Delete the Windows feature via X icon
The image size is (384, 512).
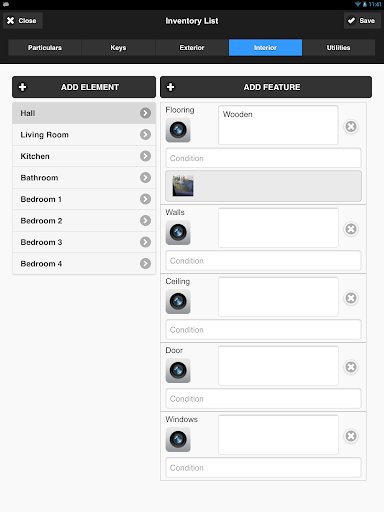click(x=351, y=436)
